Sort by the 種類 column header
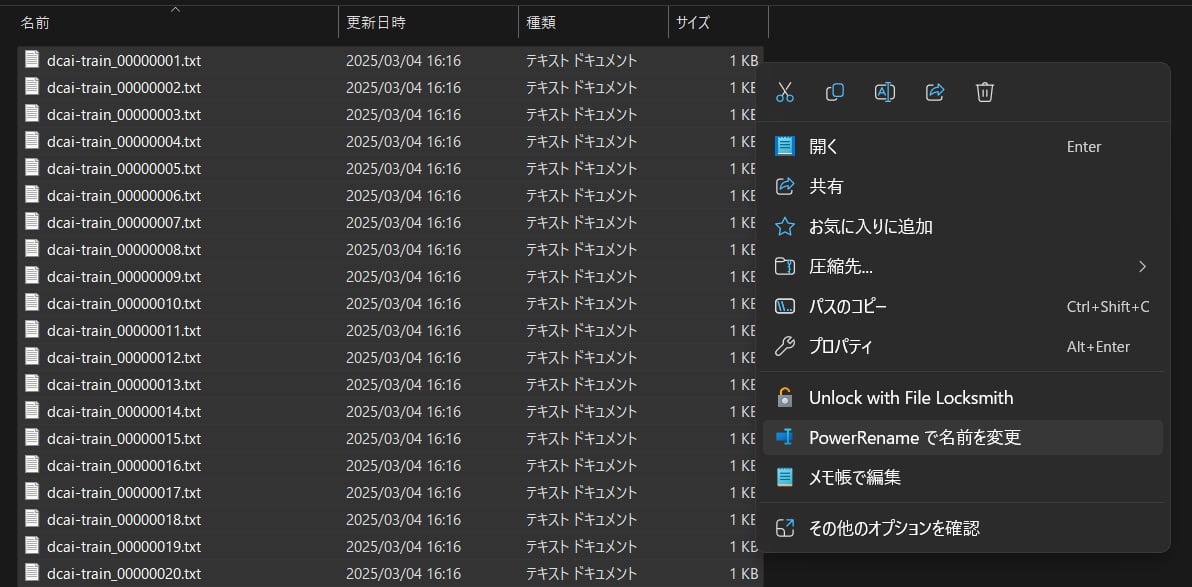The width and height of the screenshot is (1192, 587). click(594, 23)
